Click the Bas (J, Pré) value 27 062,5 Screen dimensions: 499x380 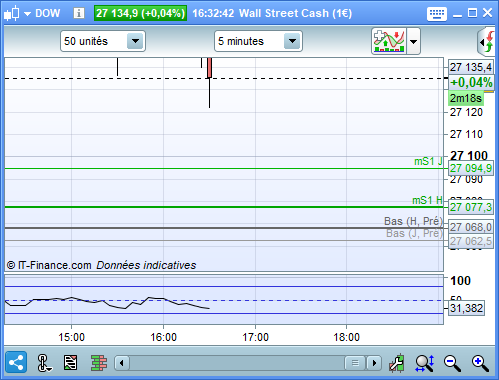(471, 241)
